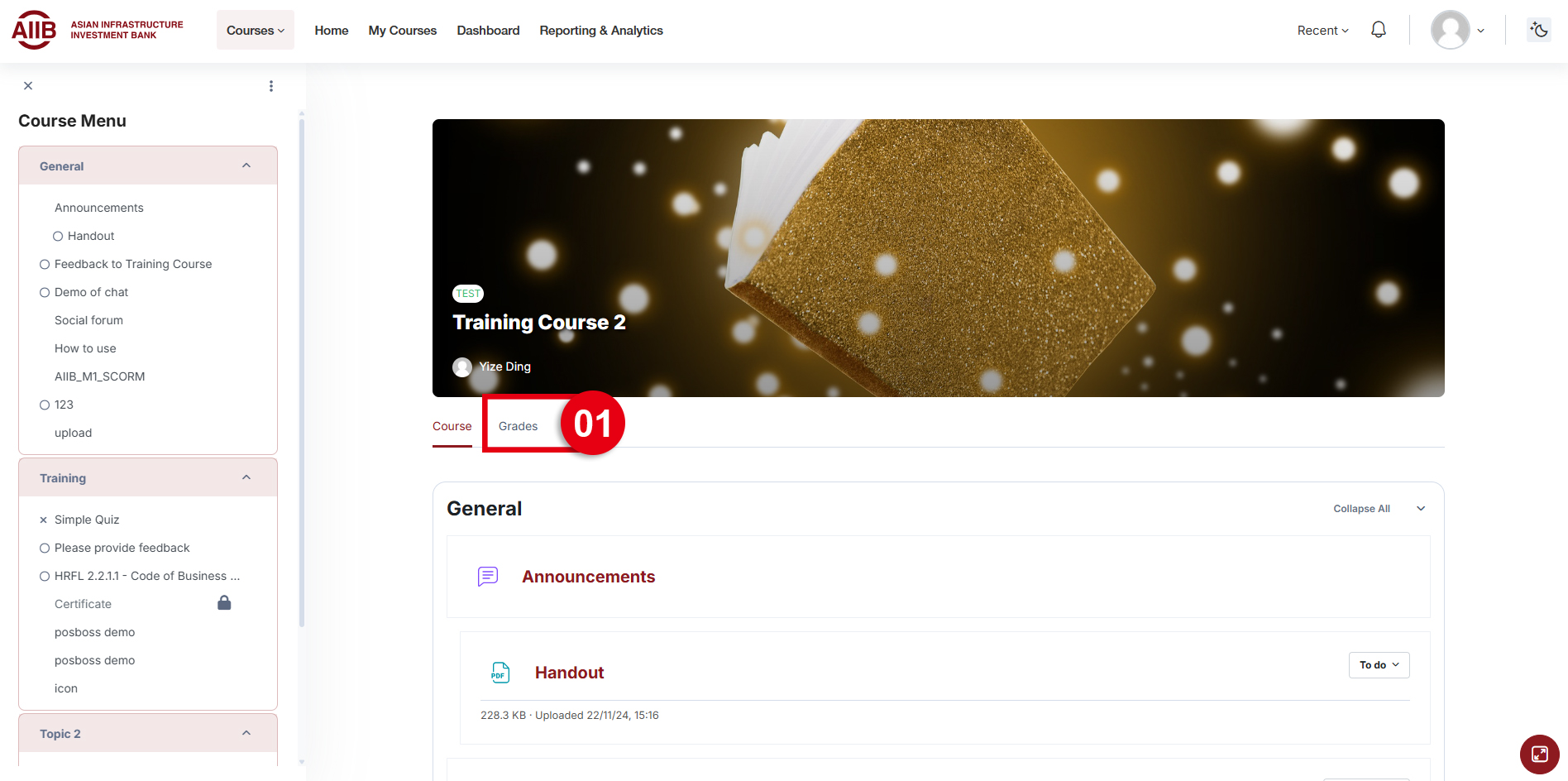The image size is (1568, 781).
Task: Open Reporting & Analytics
Action: pyautogui.click(x=601, y=30)
